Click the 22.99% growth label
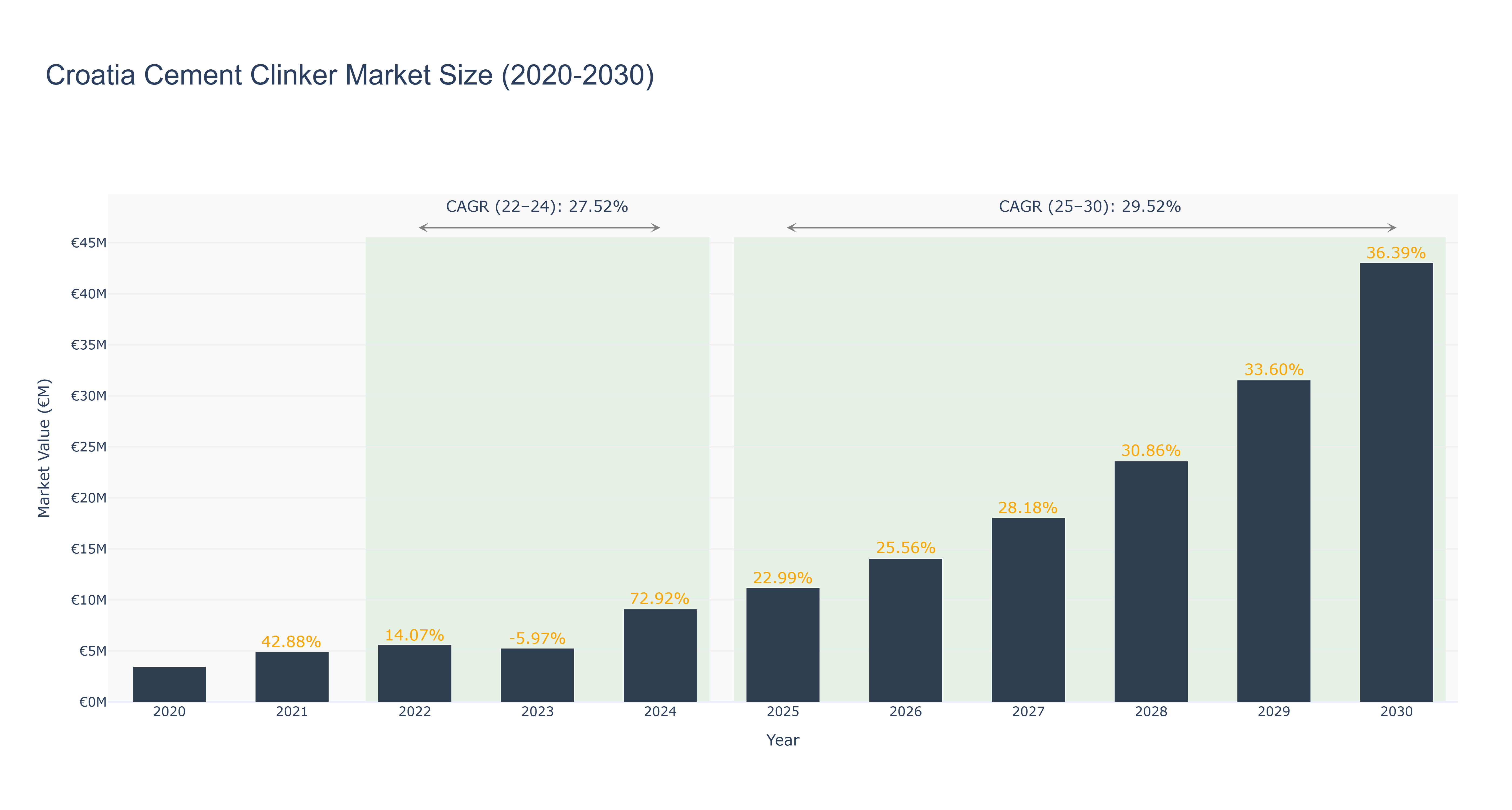The image size is (1512, 810). [x=783, y=578]
